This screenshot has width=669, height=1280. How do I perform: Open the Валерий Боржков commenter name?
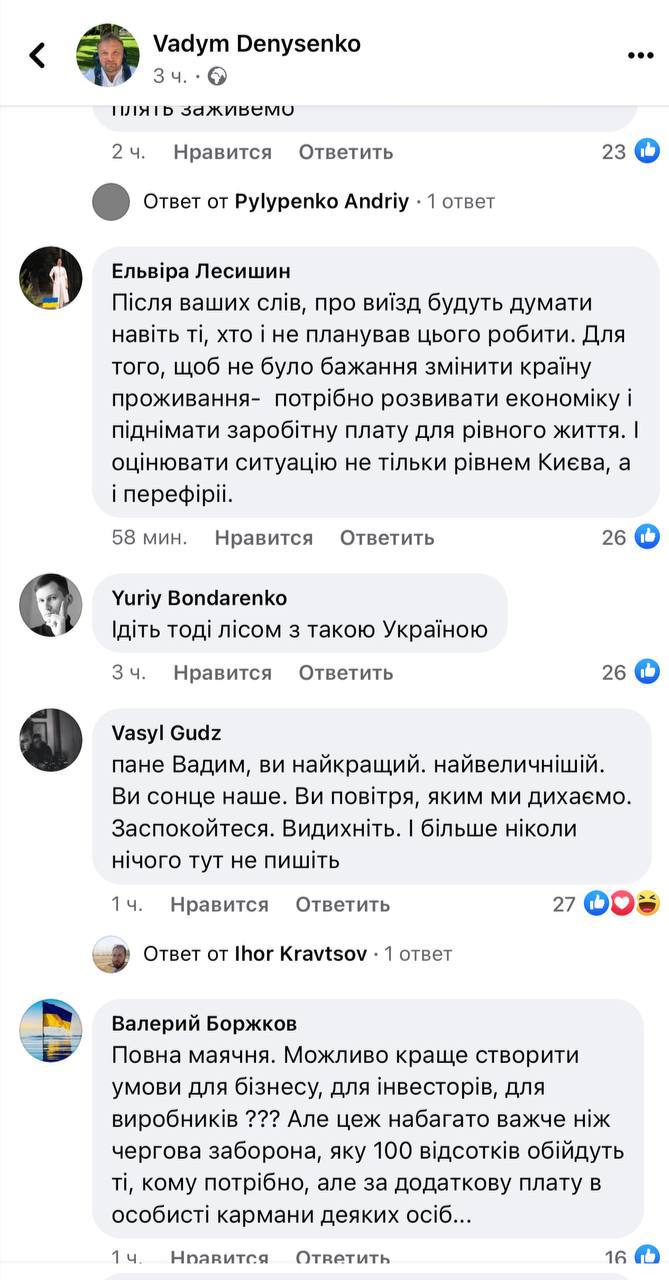point(203,1023)
